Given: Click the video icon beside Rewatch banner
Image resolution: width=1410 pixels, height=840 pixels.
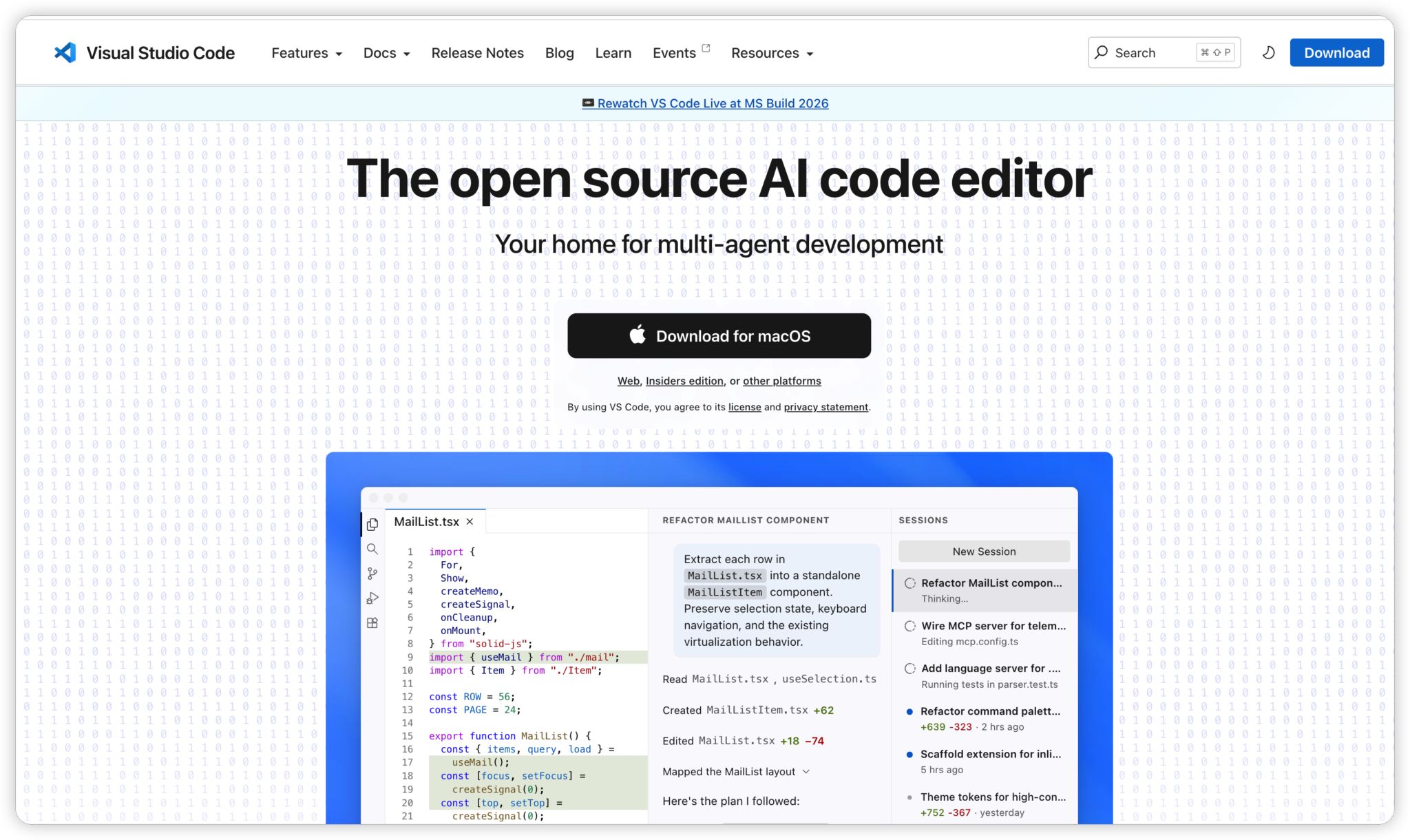Looking at the screenshot, I should pyautogui.click(x=588, y=103).
